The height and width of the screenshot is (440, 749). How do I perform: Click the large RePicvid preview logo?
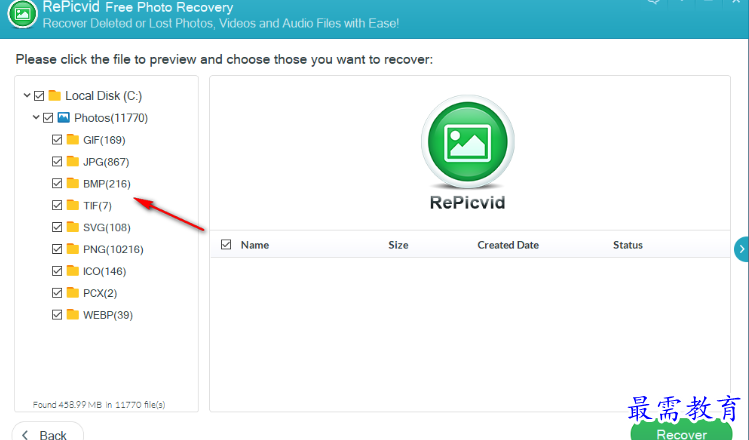coord(468,142)
